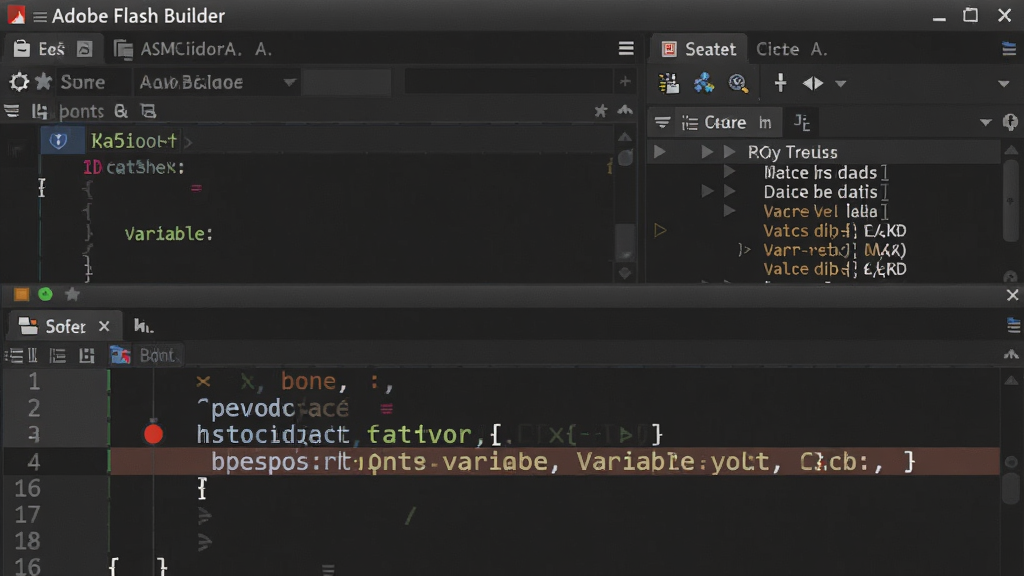Select the Ctare tab
Viewport: 1024px width, 576px height.
tap(727, 122)
